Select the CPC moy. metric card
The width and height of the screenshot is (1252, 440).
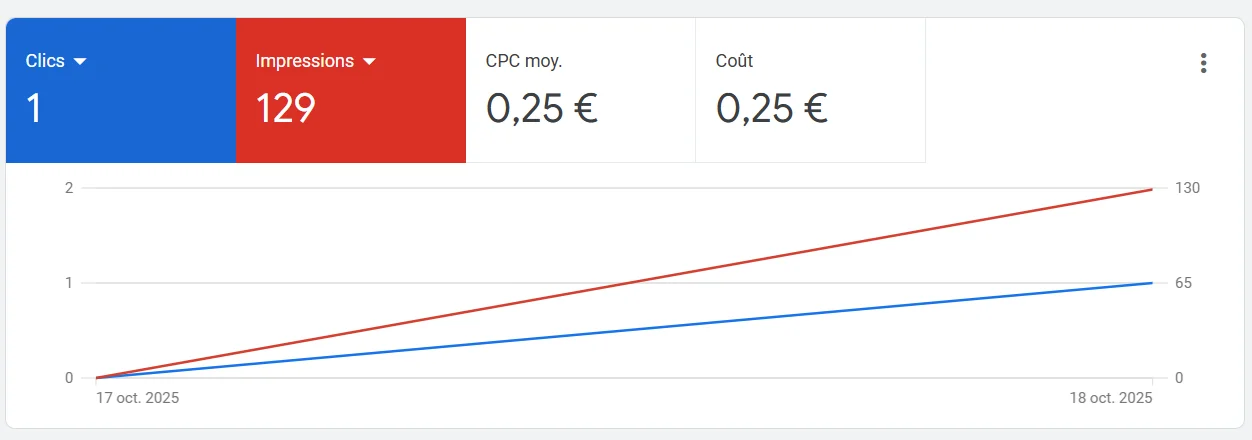coord(580,90)
